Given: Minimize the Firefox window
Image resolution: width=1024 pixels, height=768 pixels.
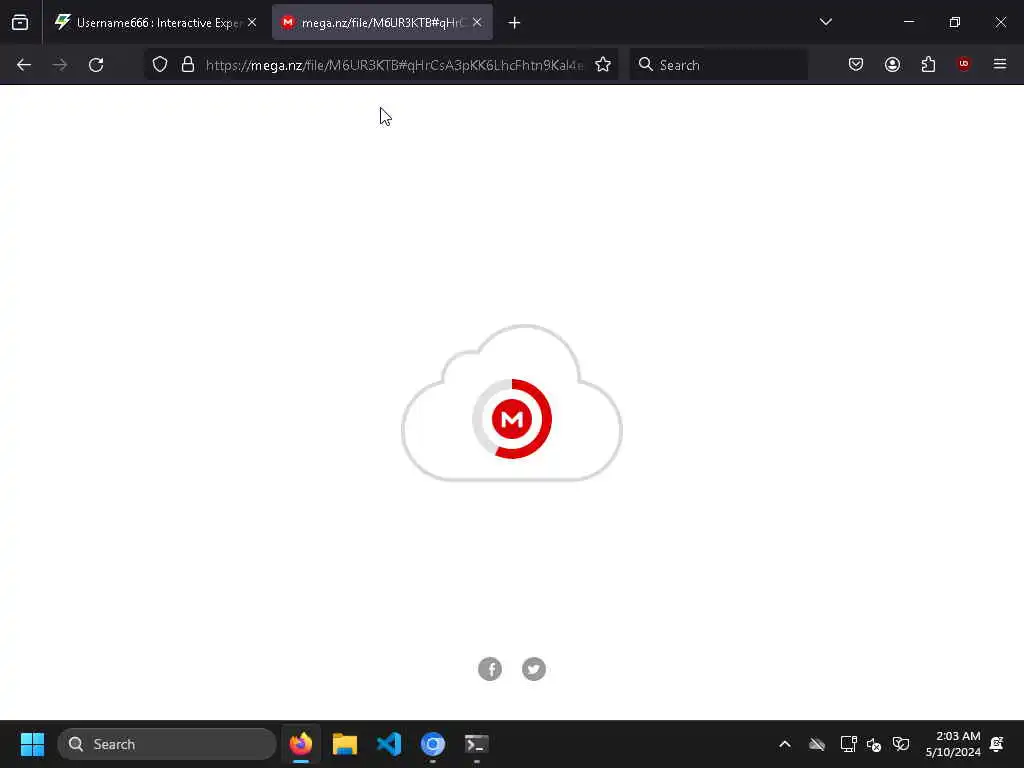Looking at the screenshot, I should click(909, 23).
